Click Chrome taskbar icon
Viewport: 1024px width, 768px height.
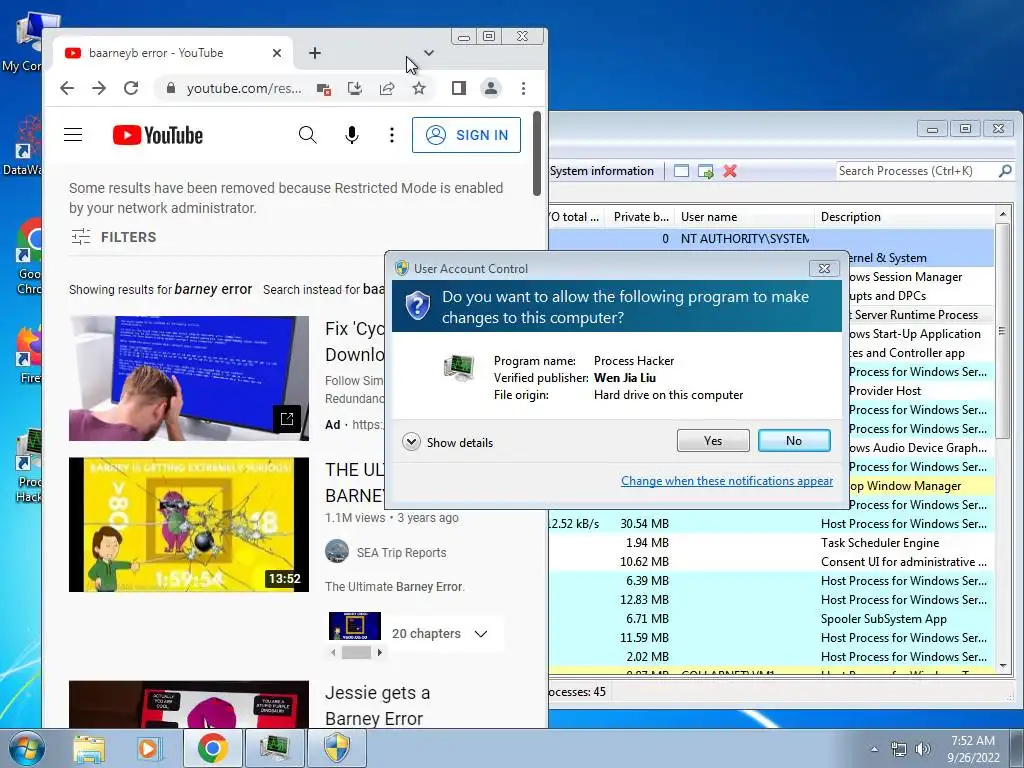coord(212,748)
